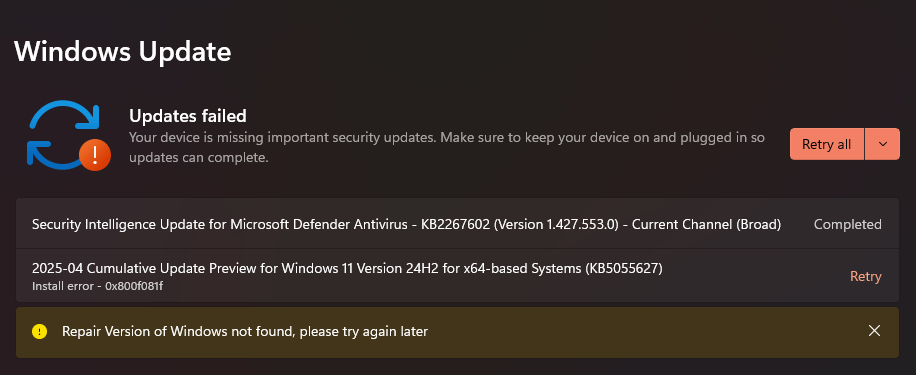Retry the KB5055627 cumulative update
This screenshot has height=375, width=916.
[x=865, y=276]
